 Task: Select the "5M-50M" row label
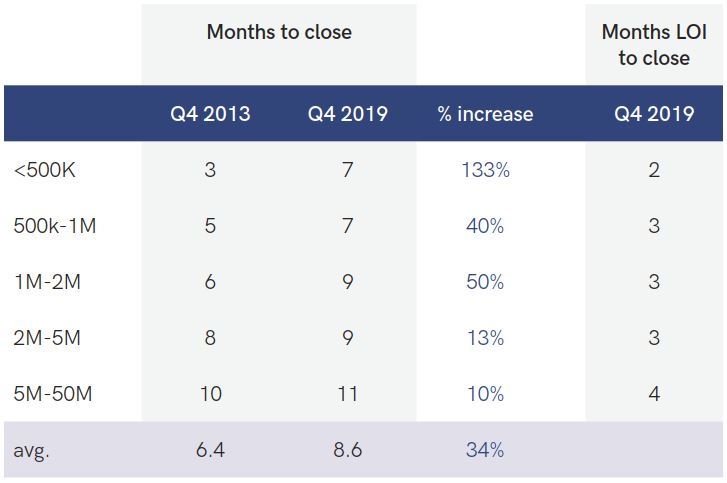pyautogui.click(x=52, y=394)
